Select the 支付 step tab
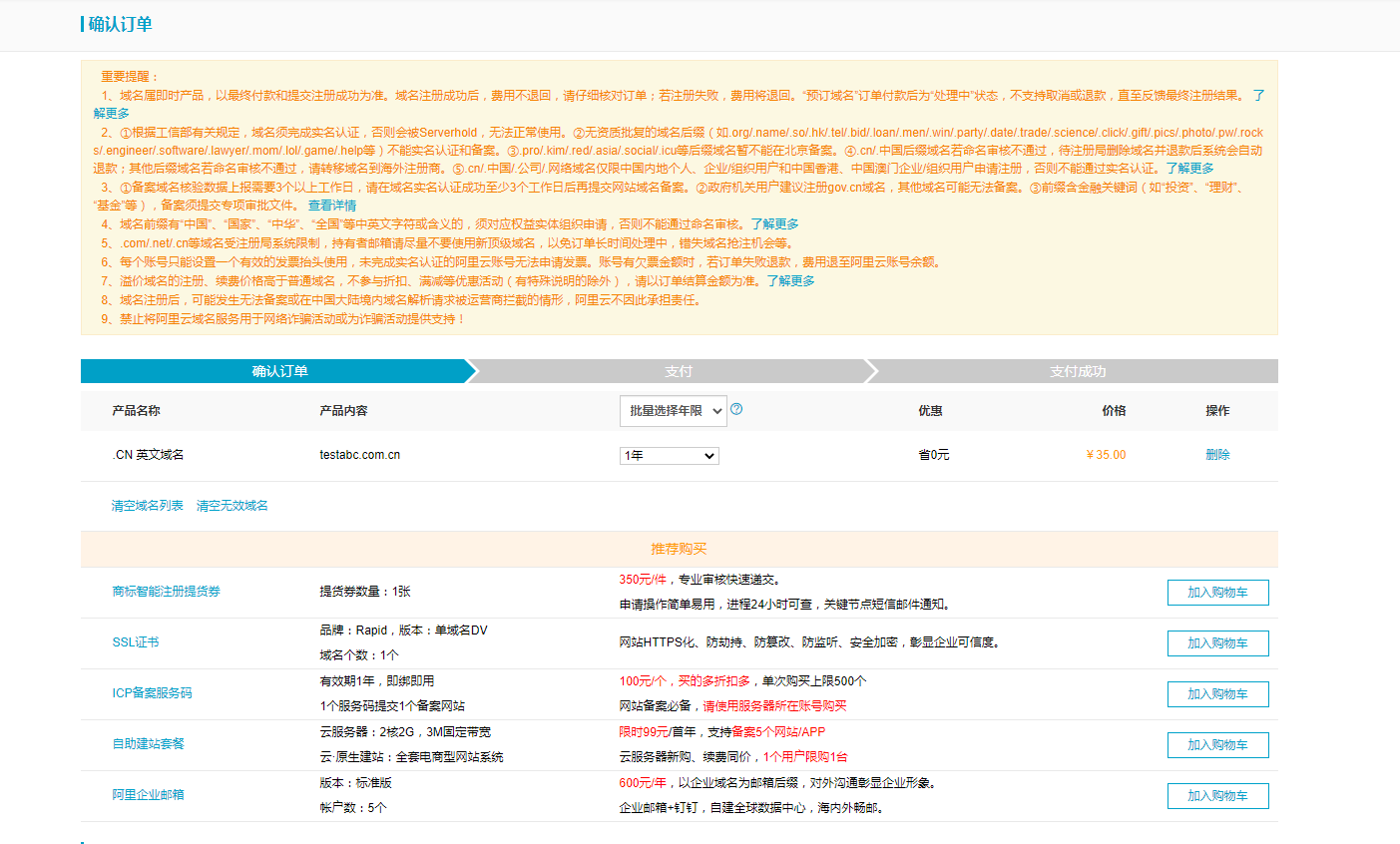Viewport: 1400px width, 844px height. click(679, 371)
